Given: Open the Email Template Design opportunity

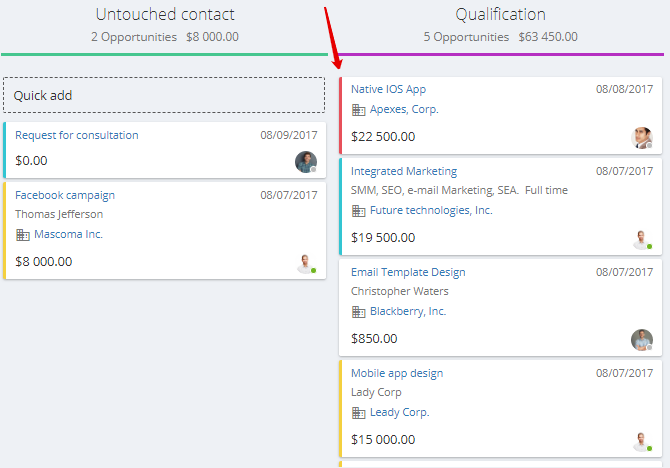Looking at the screenshot, I should pyautogui.click(x=408, y=272).
